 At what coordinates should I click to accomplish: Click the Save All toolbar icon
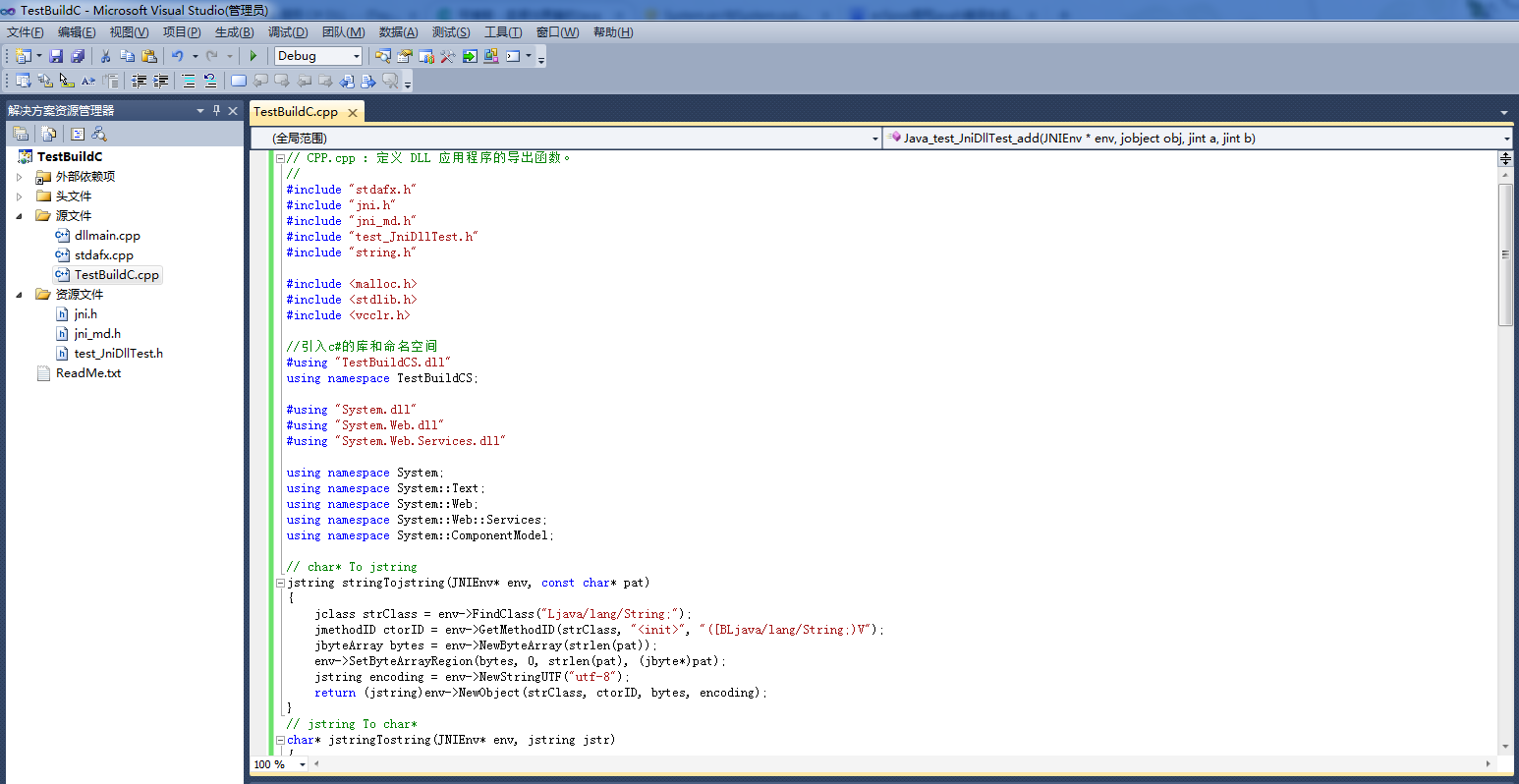(x=78, y=56)
